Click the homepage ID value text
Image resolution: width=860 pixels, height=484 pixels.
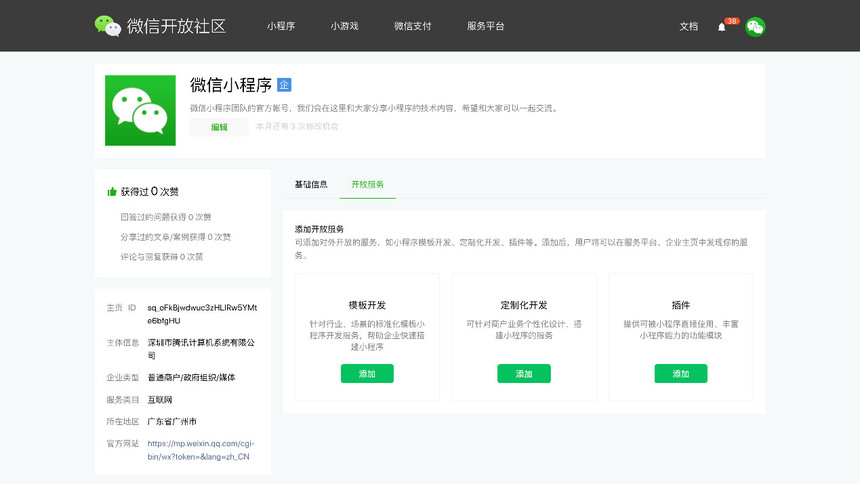point(202,314)
